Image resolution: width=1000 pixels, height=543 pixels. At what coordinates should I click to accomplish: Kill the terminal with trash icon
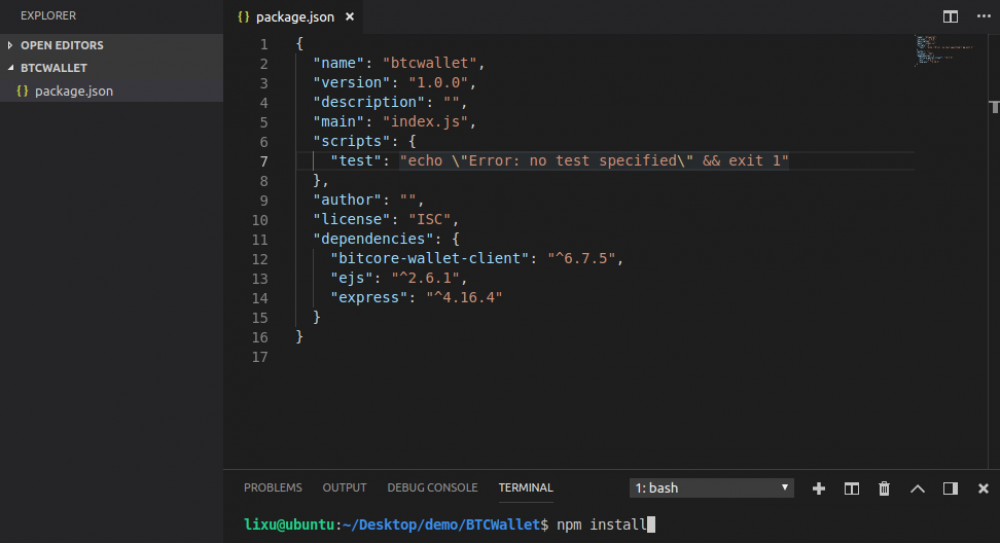(884, 489)
